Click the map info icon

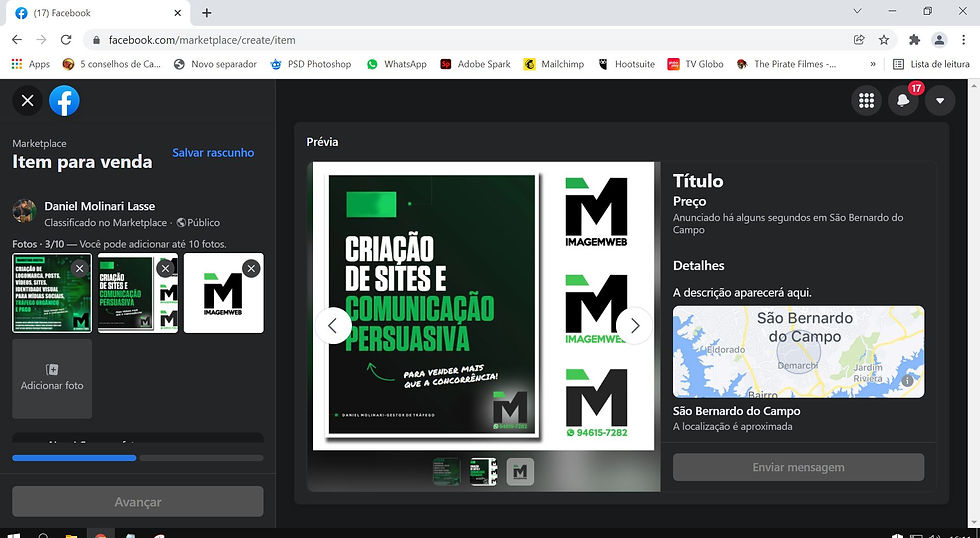click(x=908, y=381)
